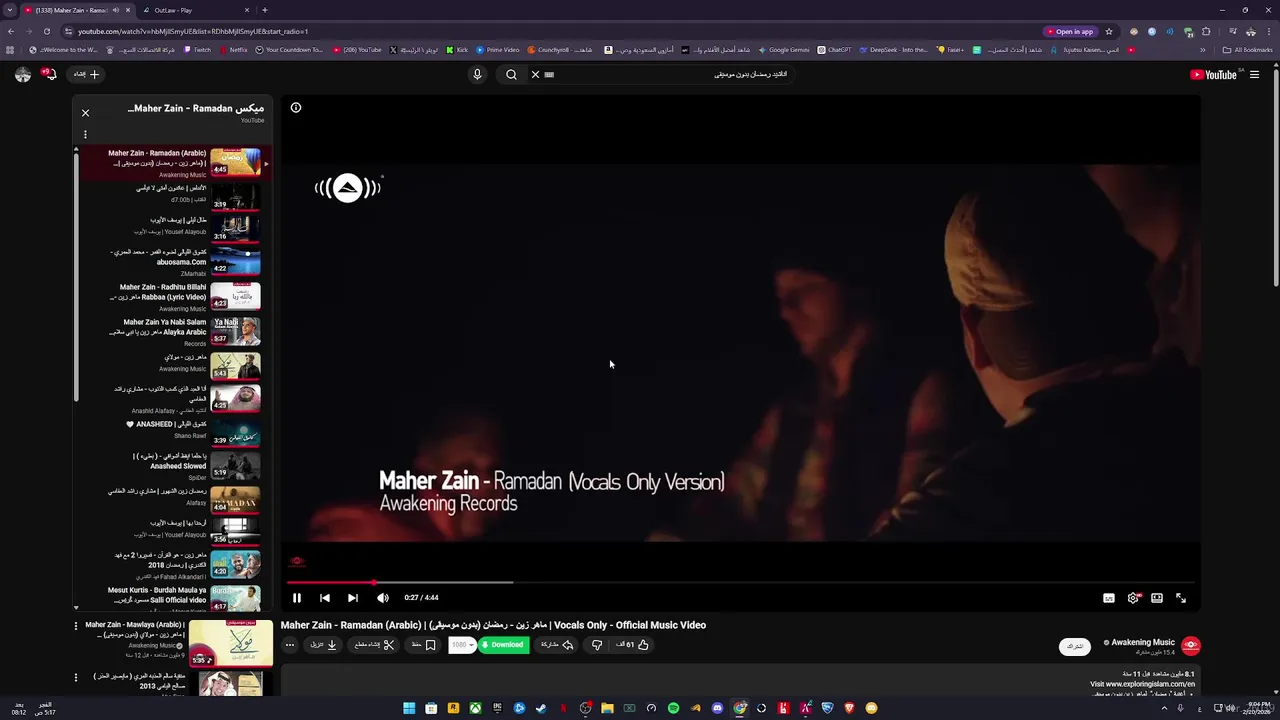Open Mawlaya video options three dots

click(75, 626)
